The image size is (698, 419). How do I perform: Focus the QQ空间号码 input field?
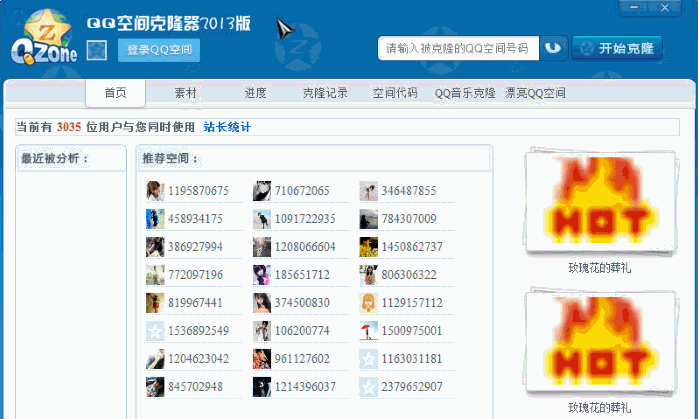click(459, 48)
